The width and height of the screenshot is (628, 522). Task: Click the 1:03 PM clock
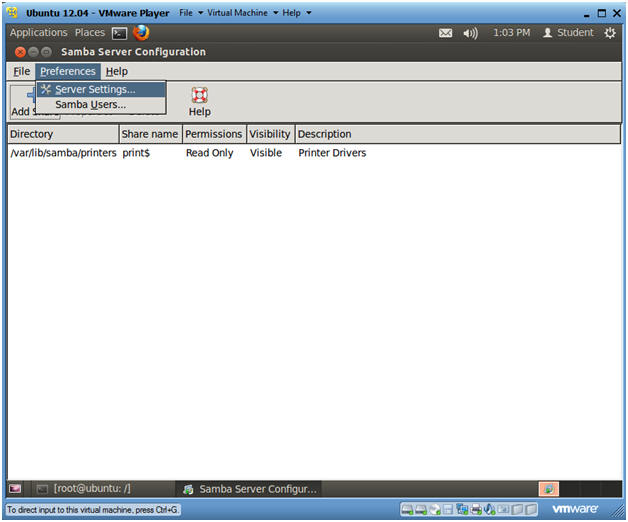511,33
